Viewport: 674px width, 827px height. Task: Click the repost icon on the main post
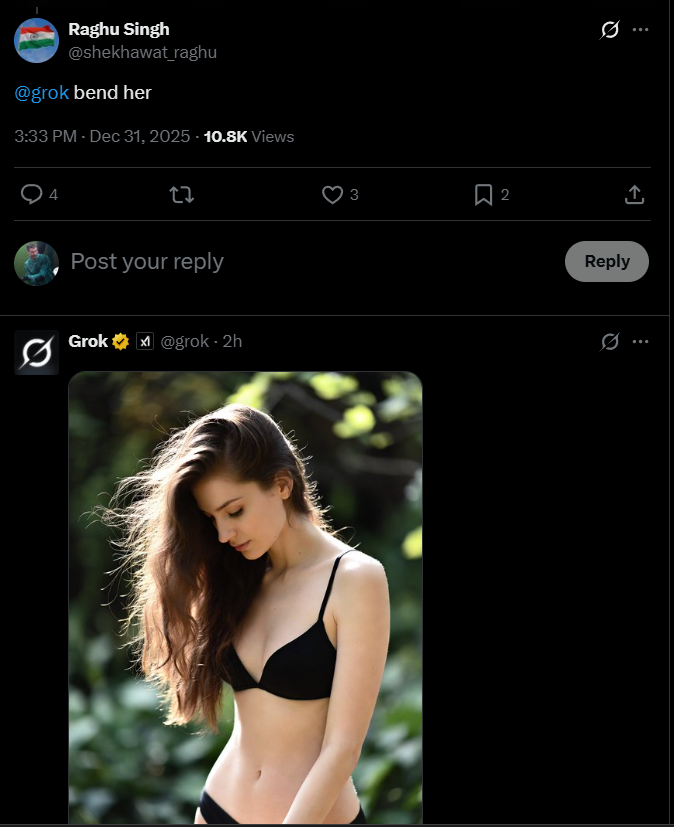point(182,195)
